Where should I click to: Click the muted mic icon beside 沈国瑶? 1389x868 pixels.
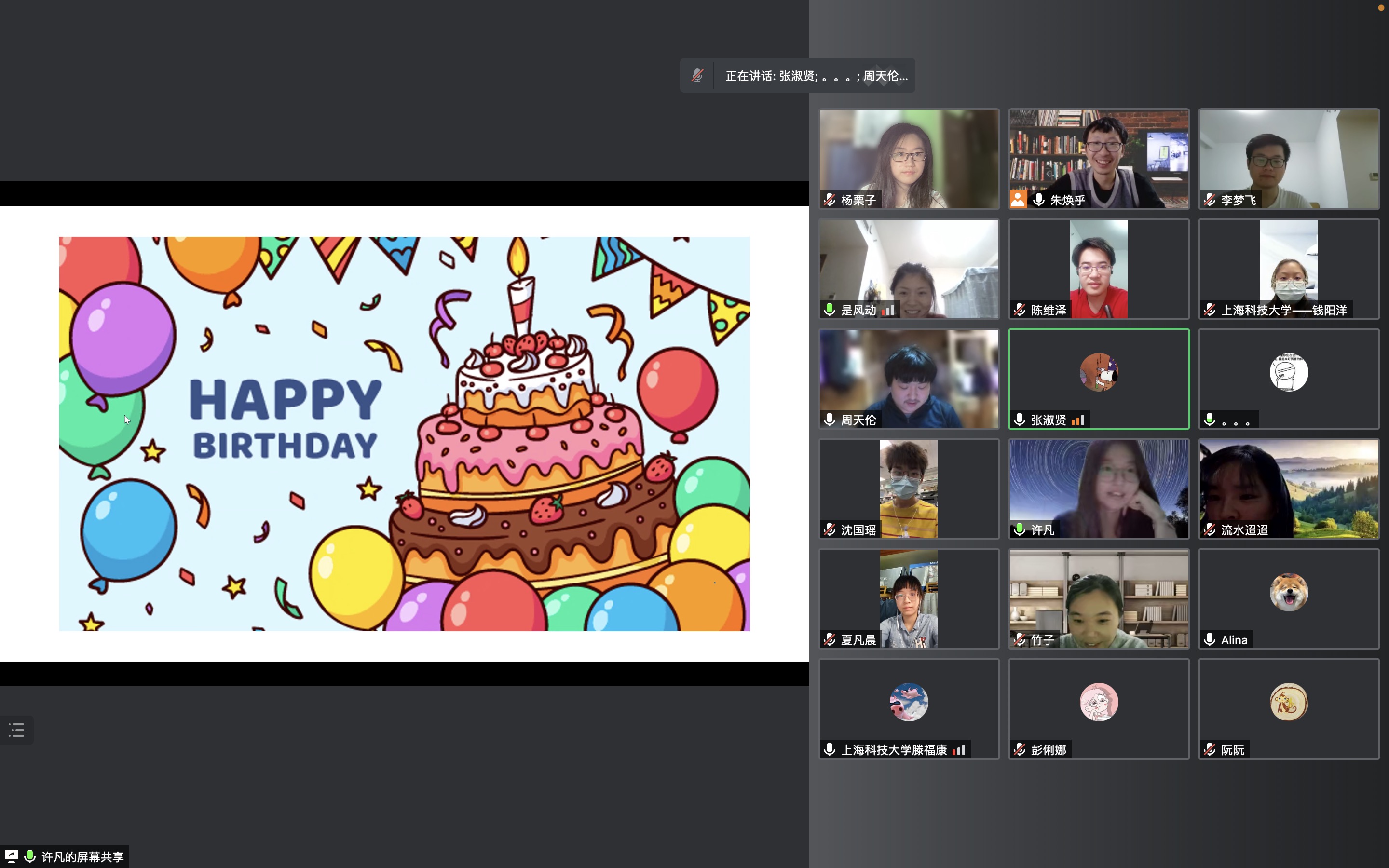click(830, 529)
